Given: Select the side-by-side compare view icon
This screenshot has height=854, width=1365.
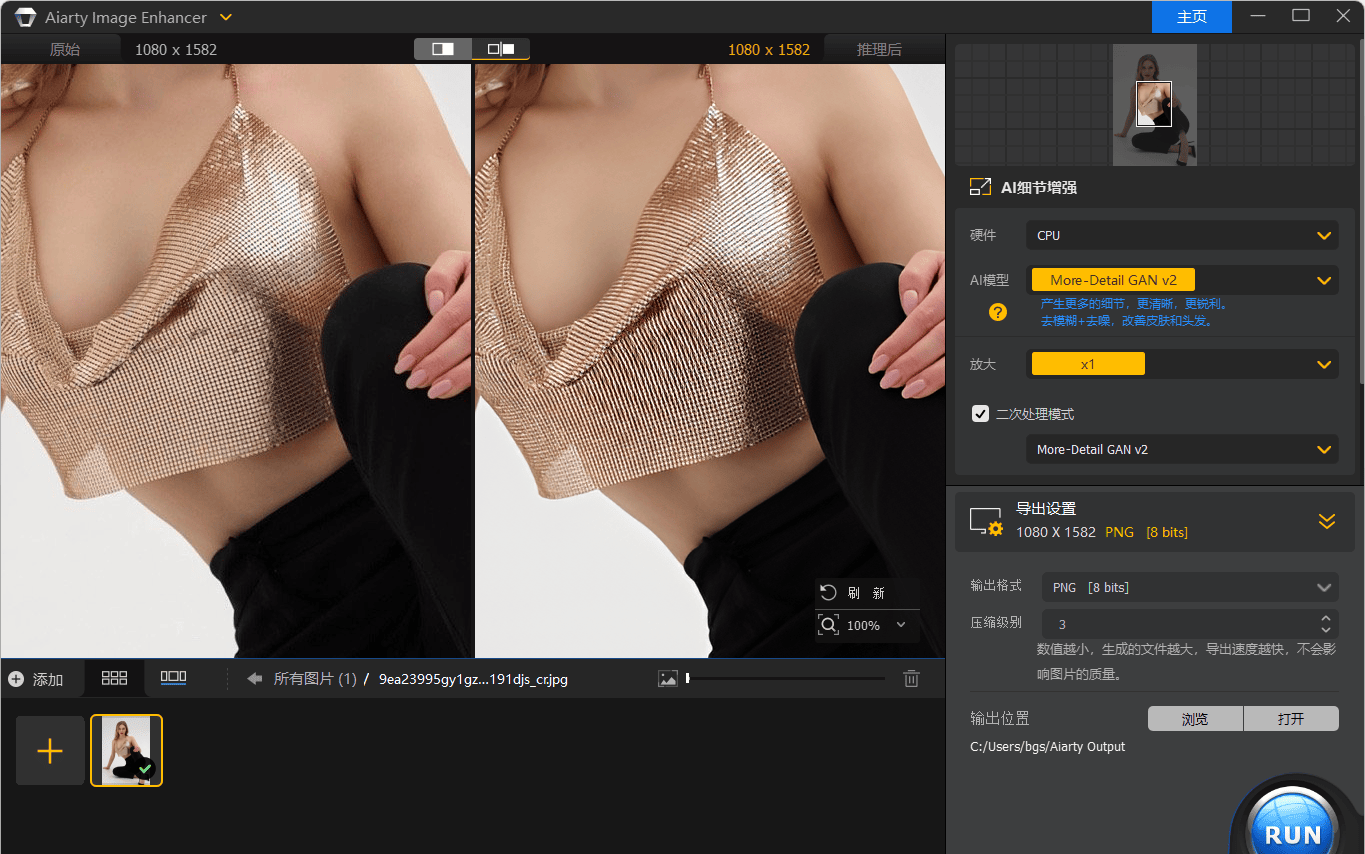Looking at the screenshot, I should (x=500, y=49).
